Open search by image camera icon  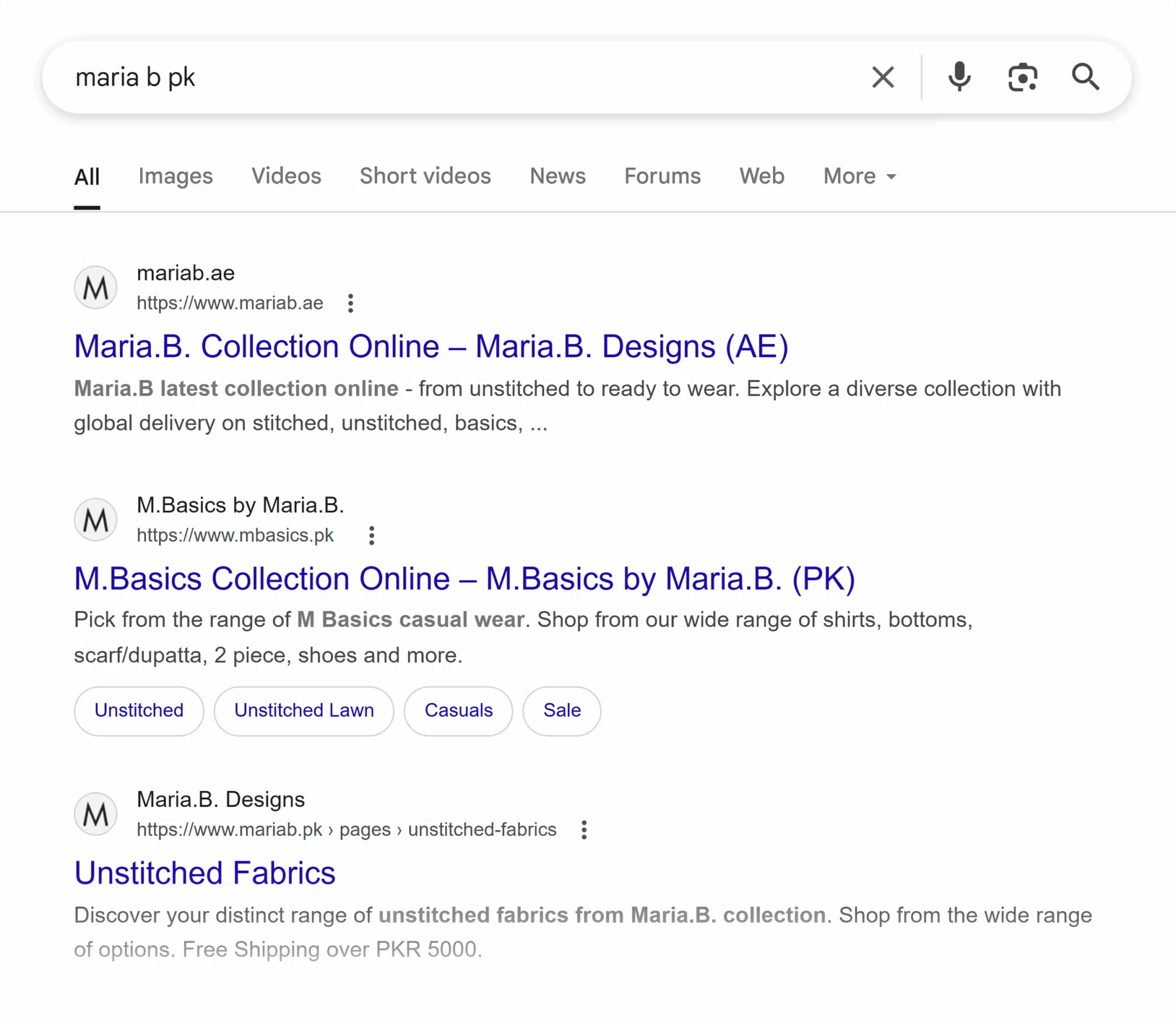(1023, 77)
